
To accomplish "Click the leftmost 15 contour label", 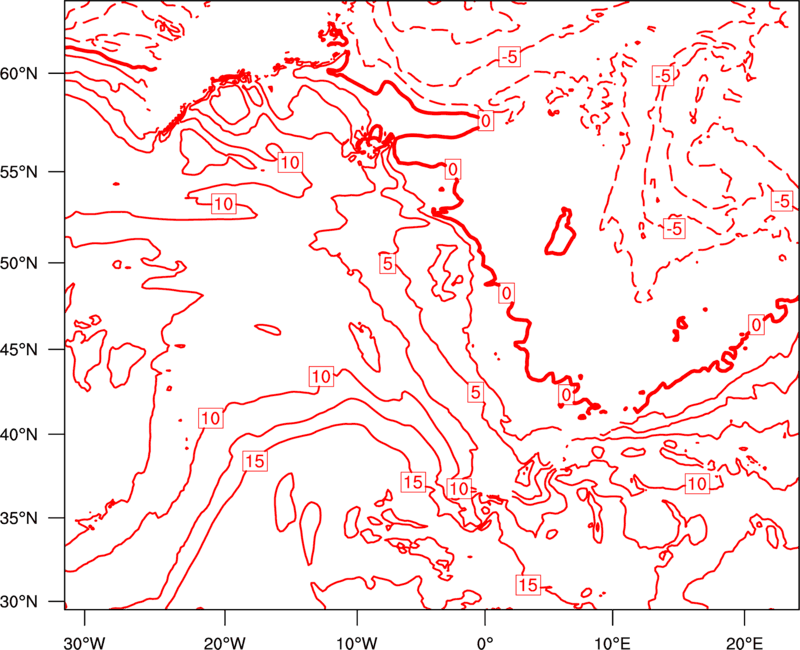I will (x=255, y=461).
